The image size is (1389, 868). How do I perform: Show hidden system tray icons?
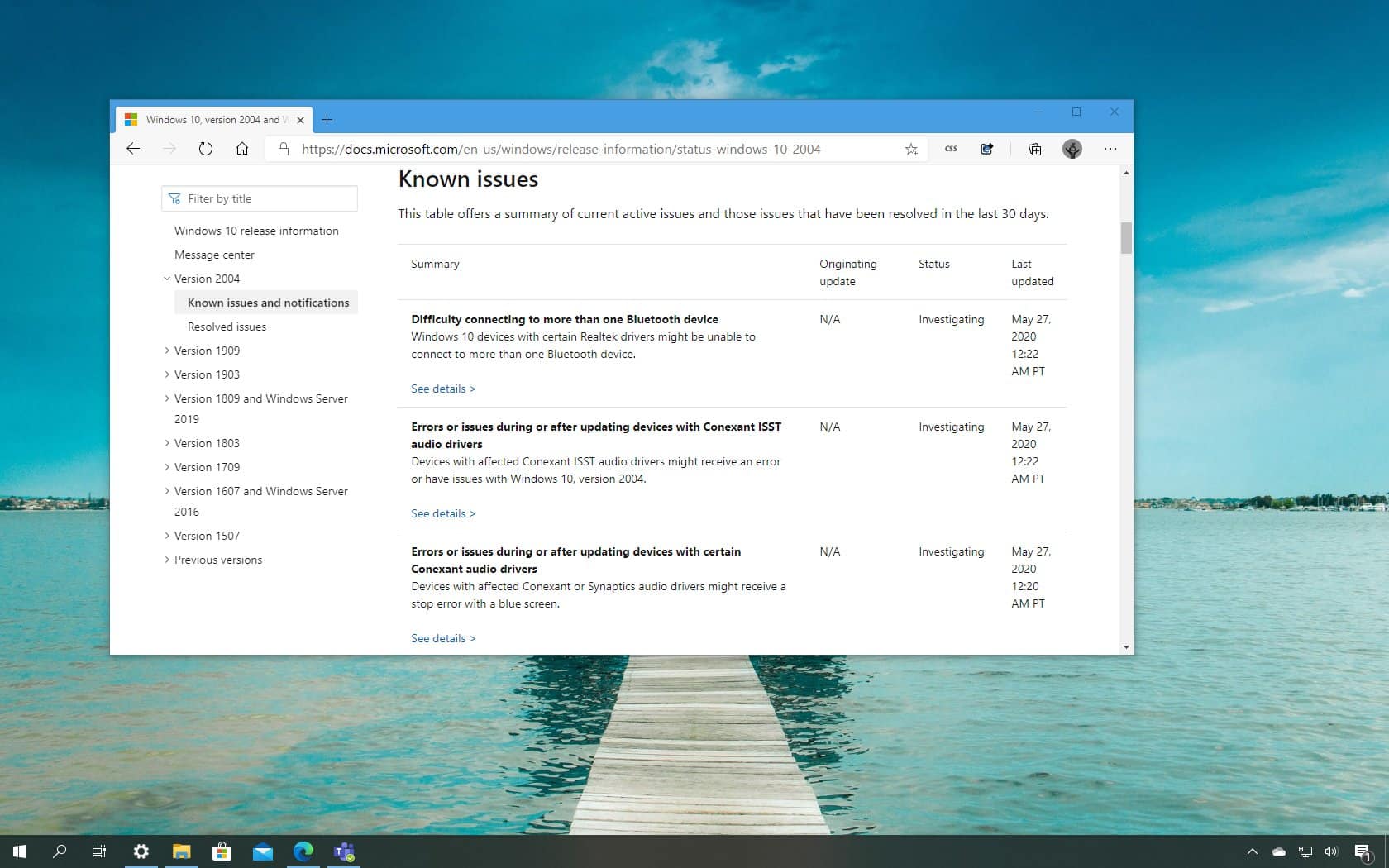click(x=1253, y=851)
